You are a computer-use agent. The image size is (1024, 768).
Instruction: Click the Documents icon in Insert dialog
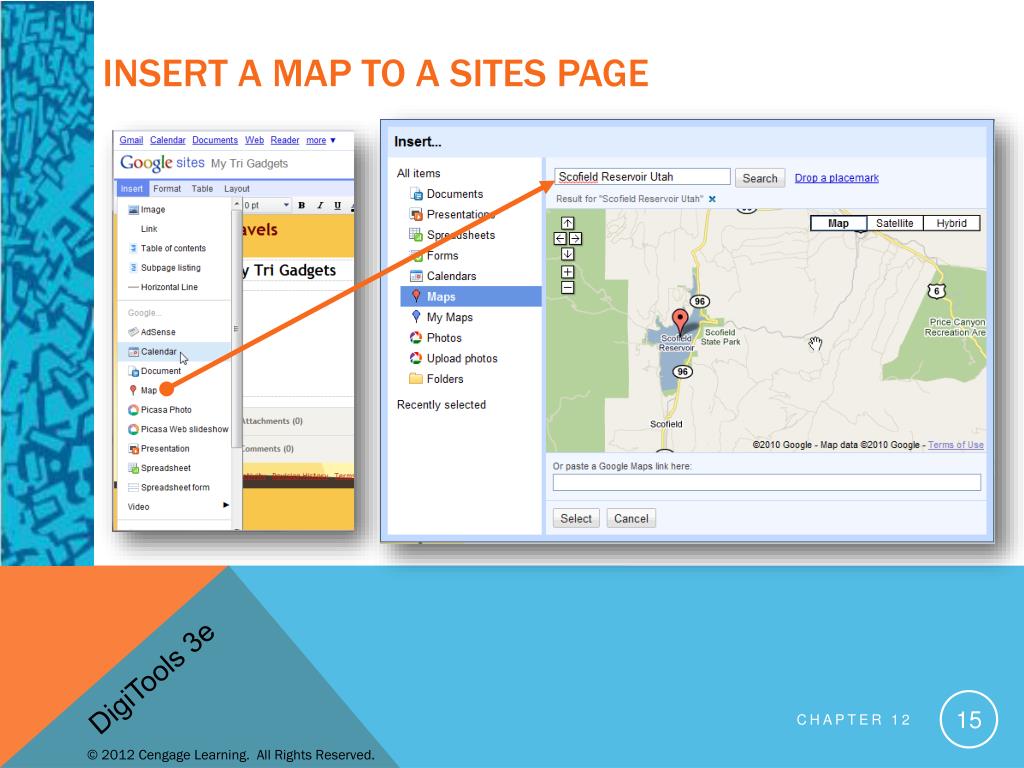pos(416,194)
